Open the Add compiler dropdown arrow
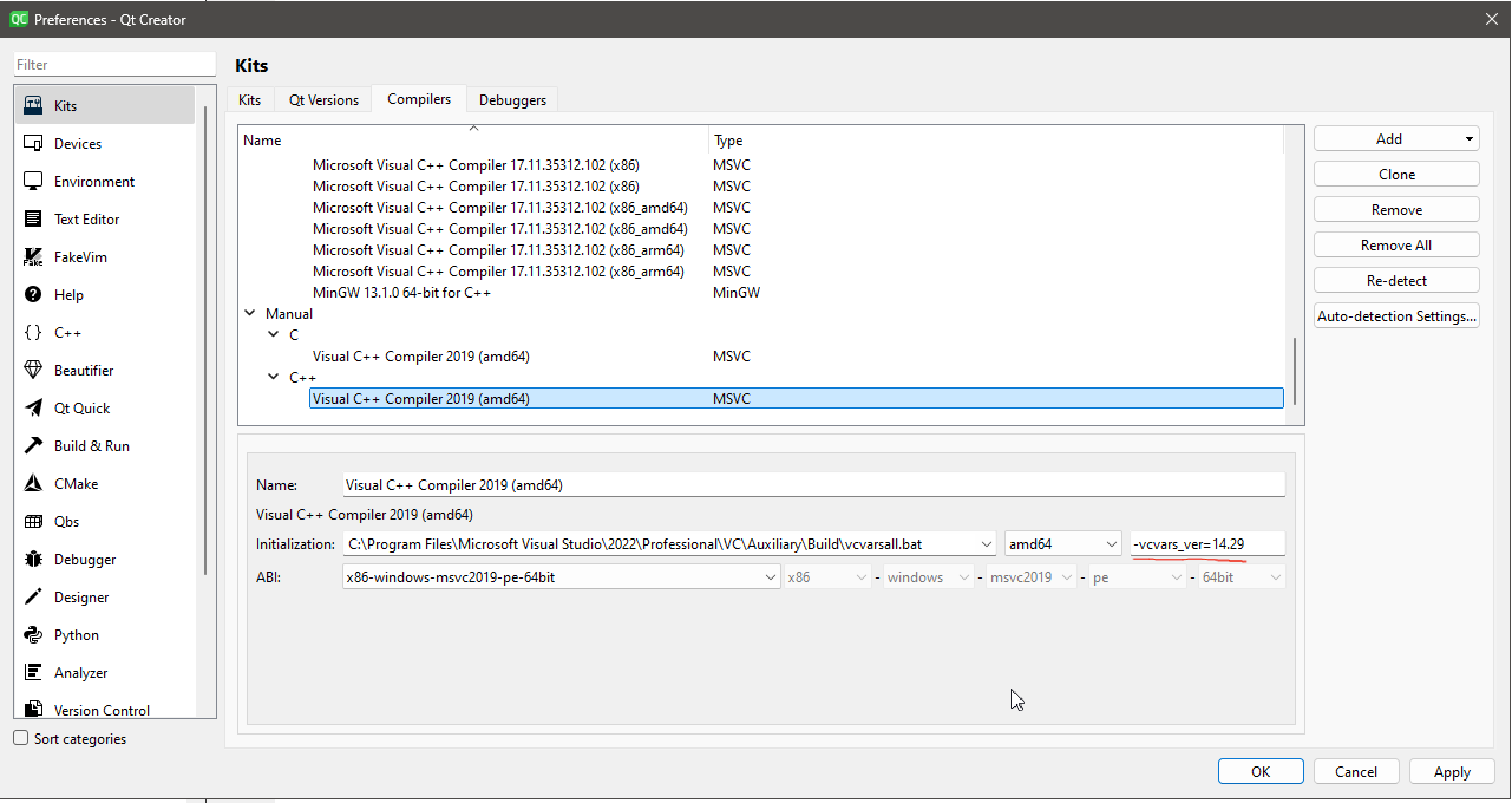The width and height of the screenshot is (1512, 803). tap(1469, 139)
